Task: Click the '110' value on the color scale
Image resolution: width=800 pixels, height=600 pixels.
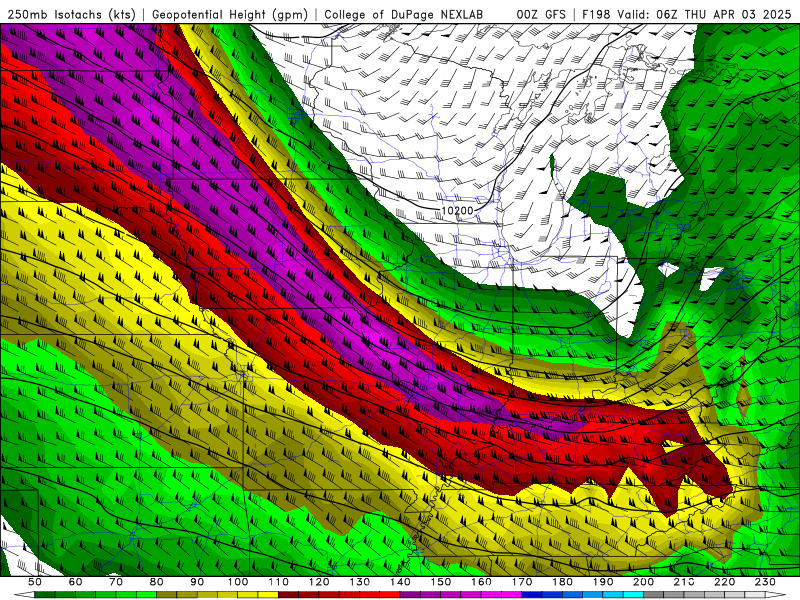Action: coord(278,582)
